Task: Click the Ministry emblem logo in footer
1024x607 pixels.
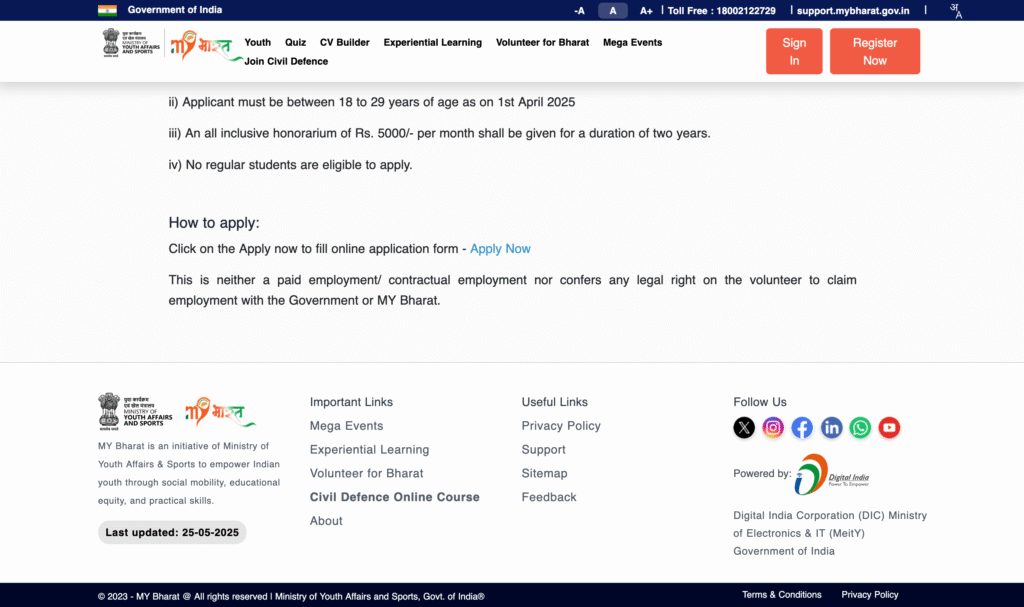Action: click(135, 412)
